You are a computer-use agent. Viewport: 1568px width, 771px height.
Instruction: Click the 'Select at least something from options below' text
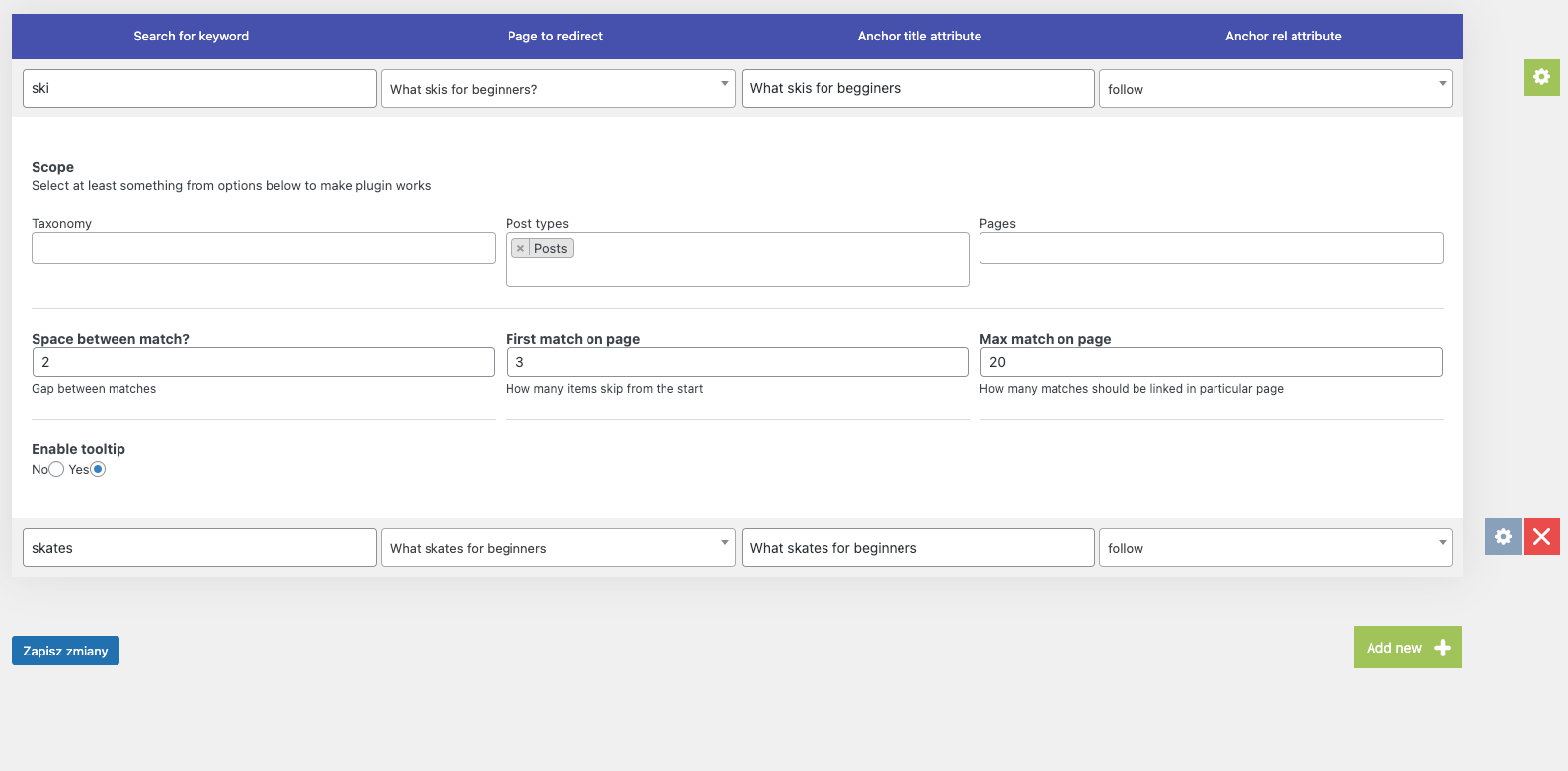point(231,186)
